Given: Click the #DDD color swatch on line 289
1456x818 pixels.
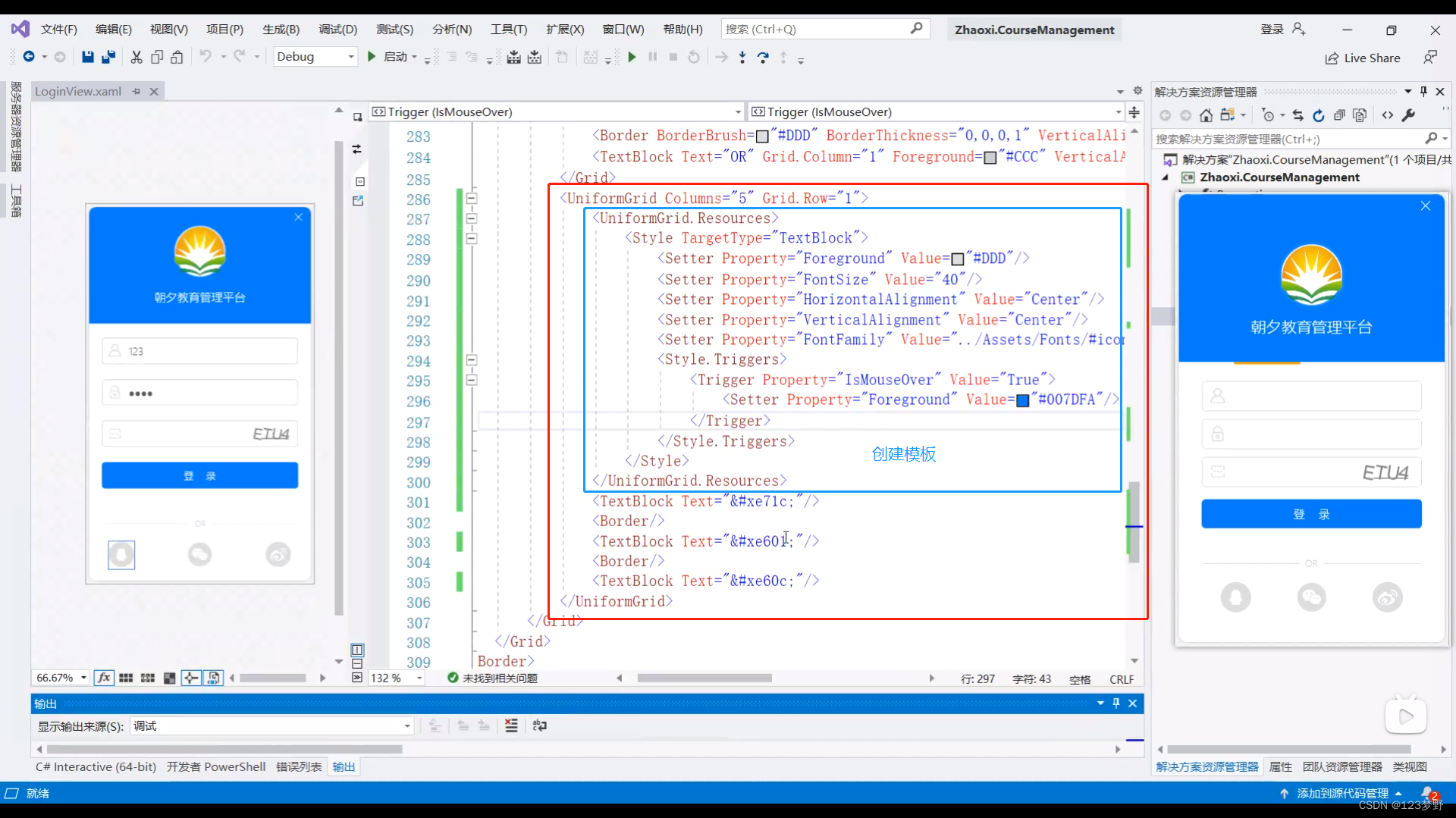Looking at the screenshot, I should pos(957,259).
